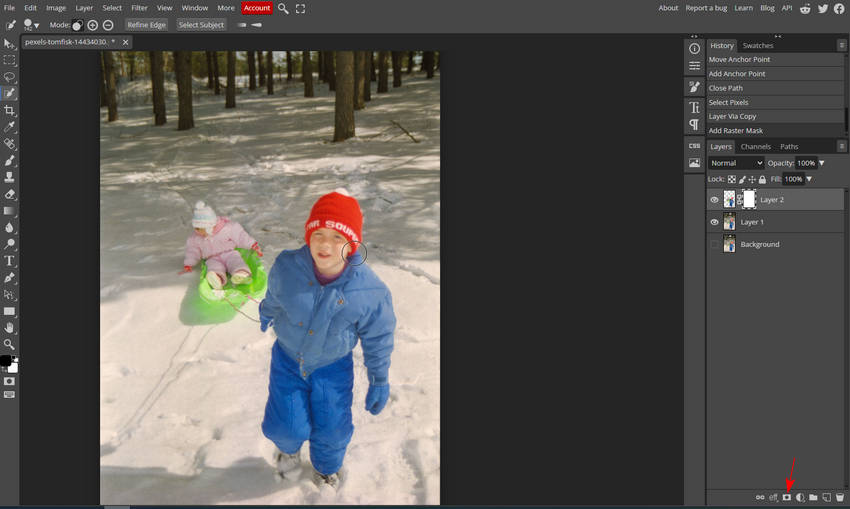This screenshot has height=509, width=850.
Task: Select the Eraser tool
Action: 9,194
